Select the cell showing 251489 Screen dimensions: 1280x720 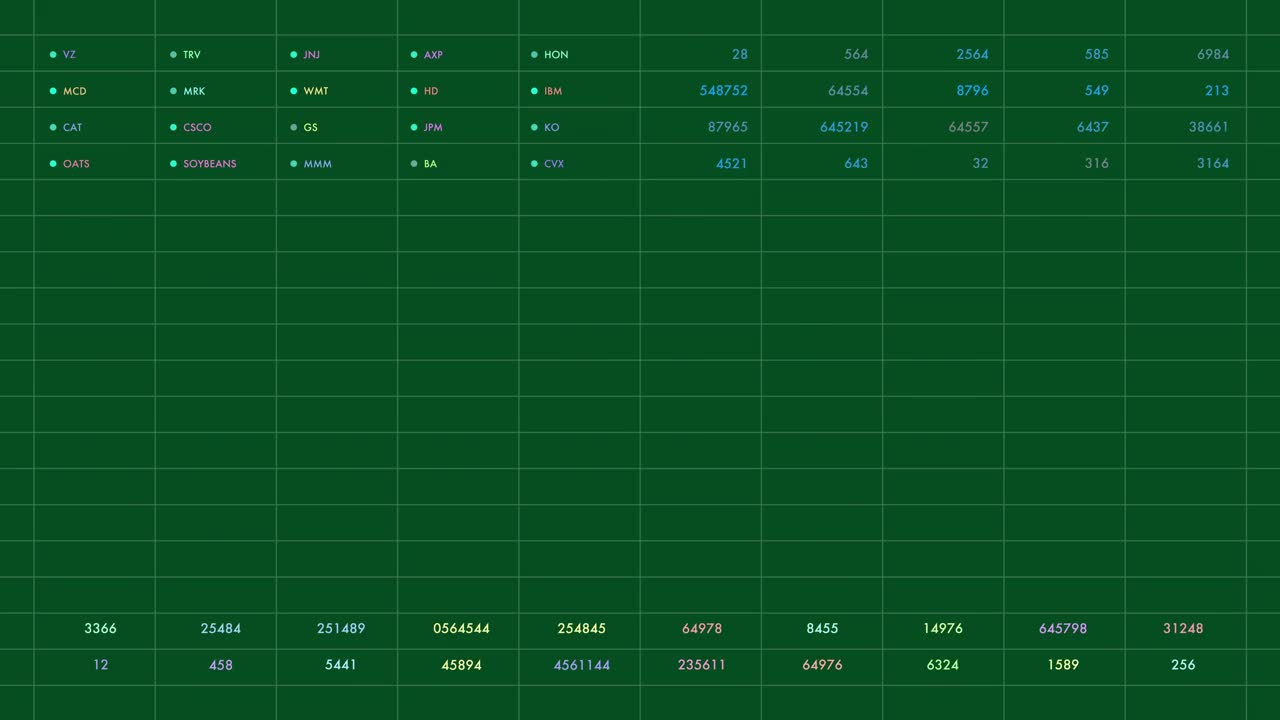tap(336, 631)
